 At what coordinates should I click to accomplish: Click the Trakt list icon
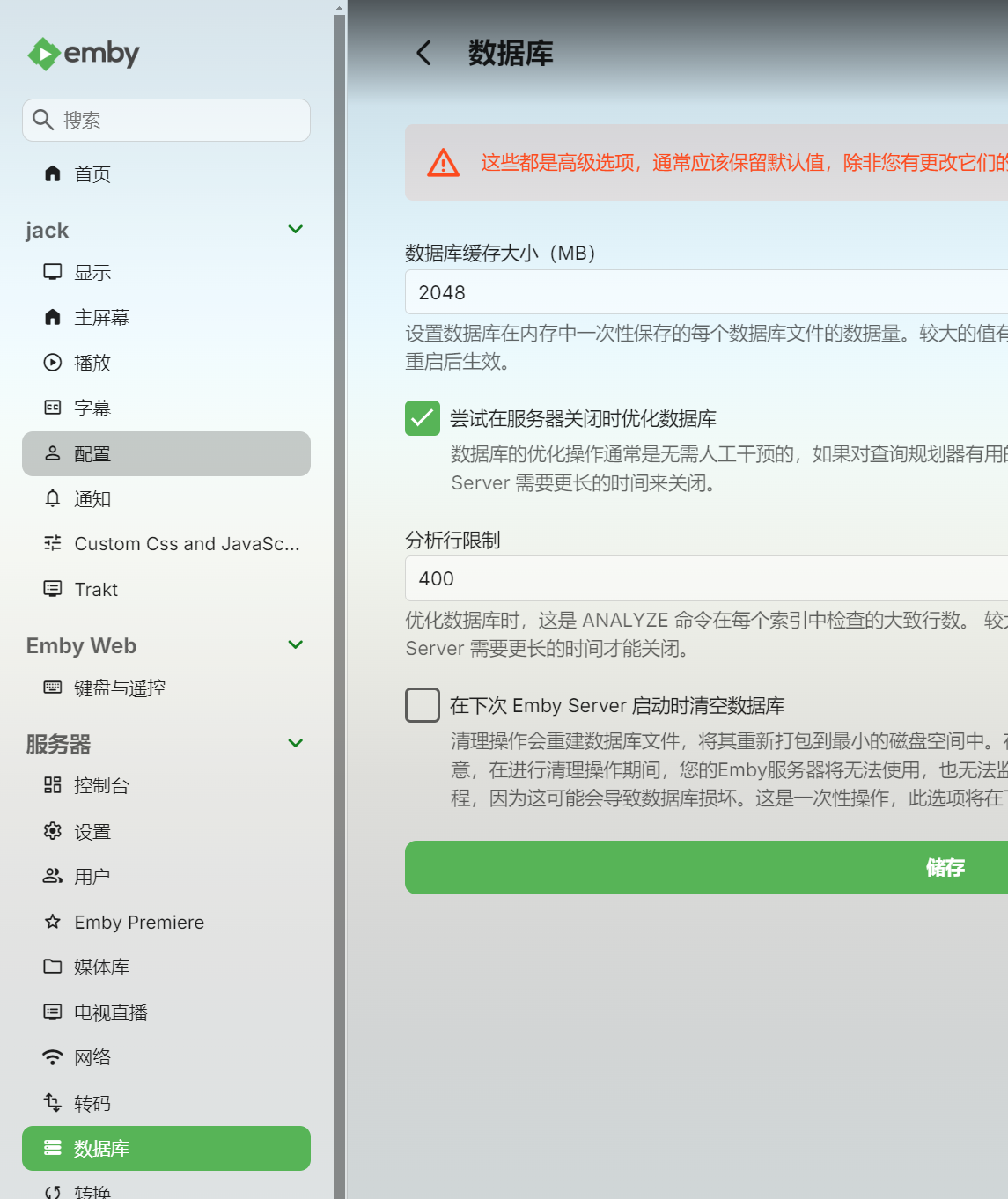(x=53, y=588)
